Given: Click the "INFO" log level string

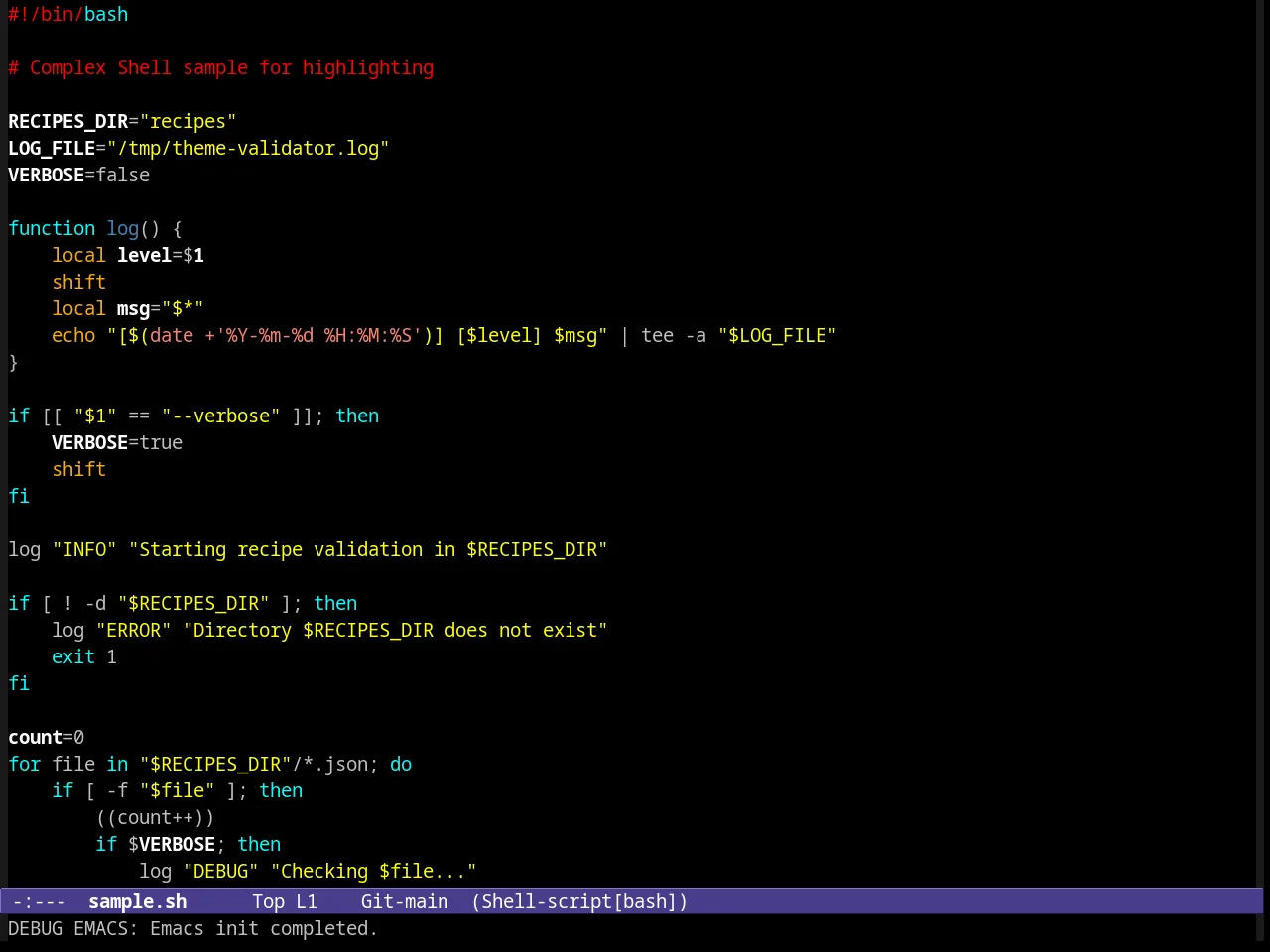Looking at the screenshot, I should pyautogui.click(x=84, y=549).
